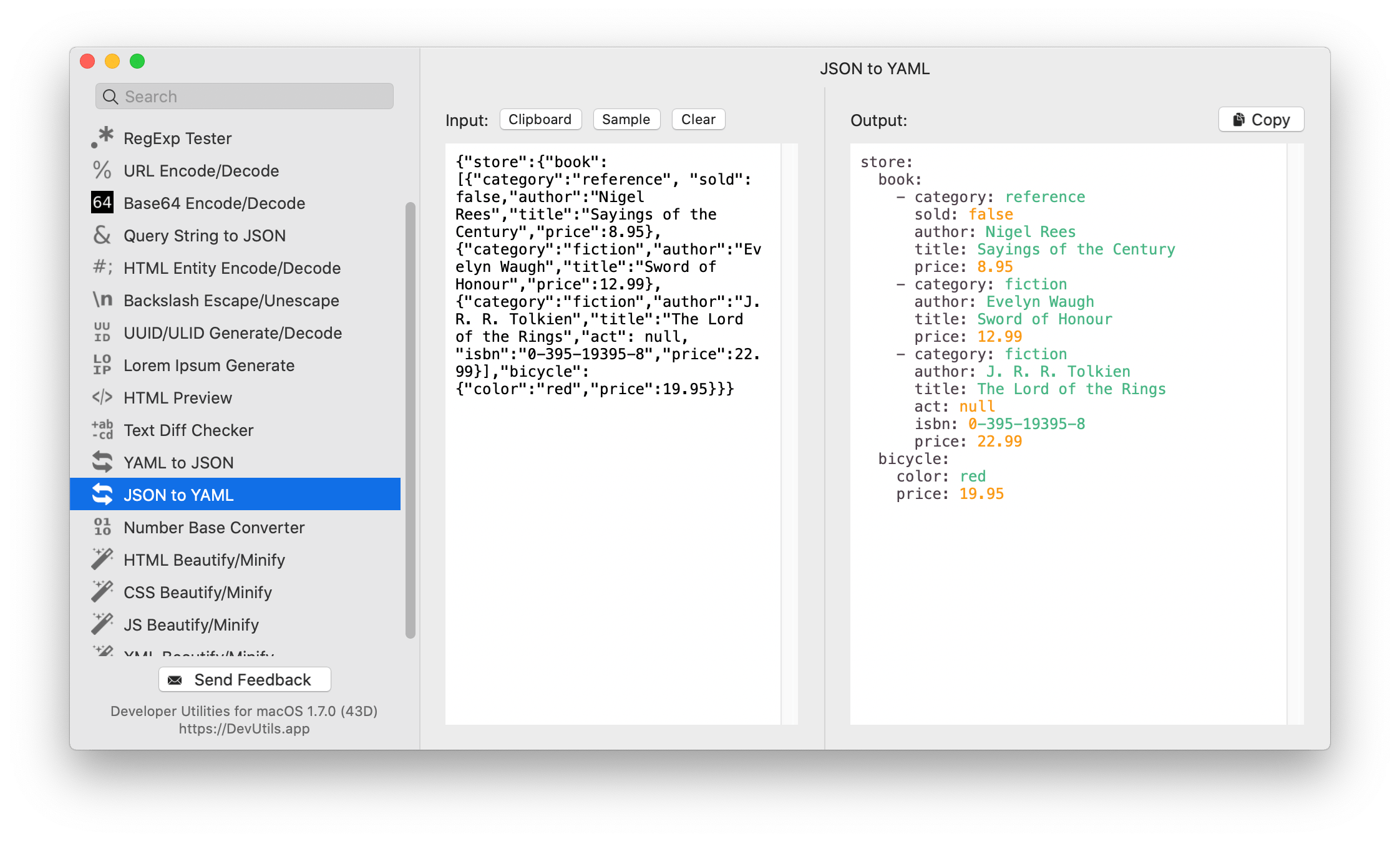Select the HTML Entity Encode/Decode icon

(102, 268)
